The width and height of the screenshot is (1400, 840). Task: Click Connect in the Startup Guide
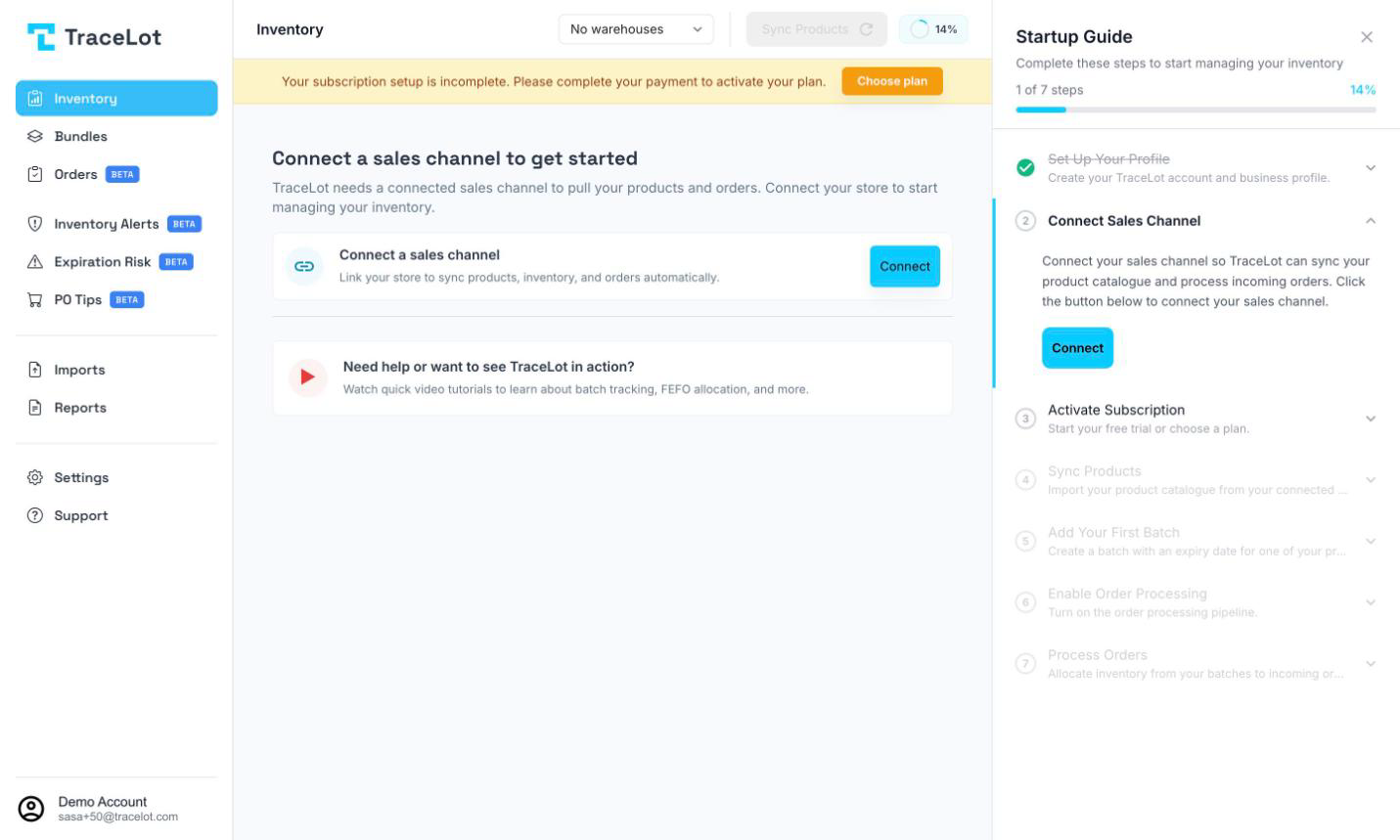[x=1077, y=348]
